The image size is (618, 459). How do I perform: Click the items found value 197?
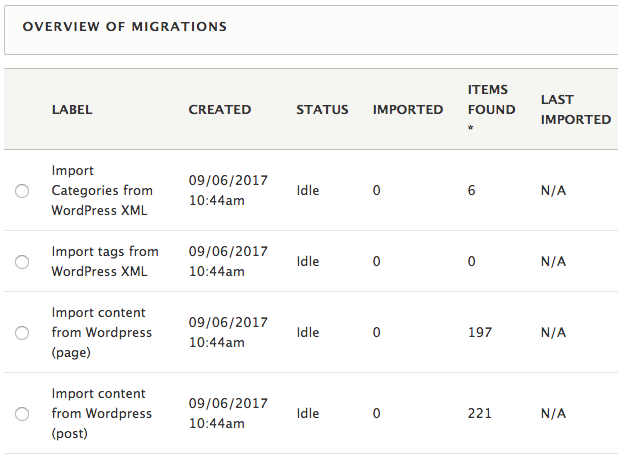480,332
